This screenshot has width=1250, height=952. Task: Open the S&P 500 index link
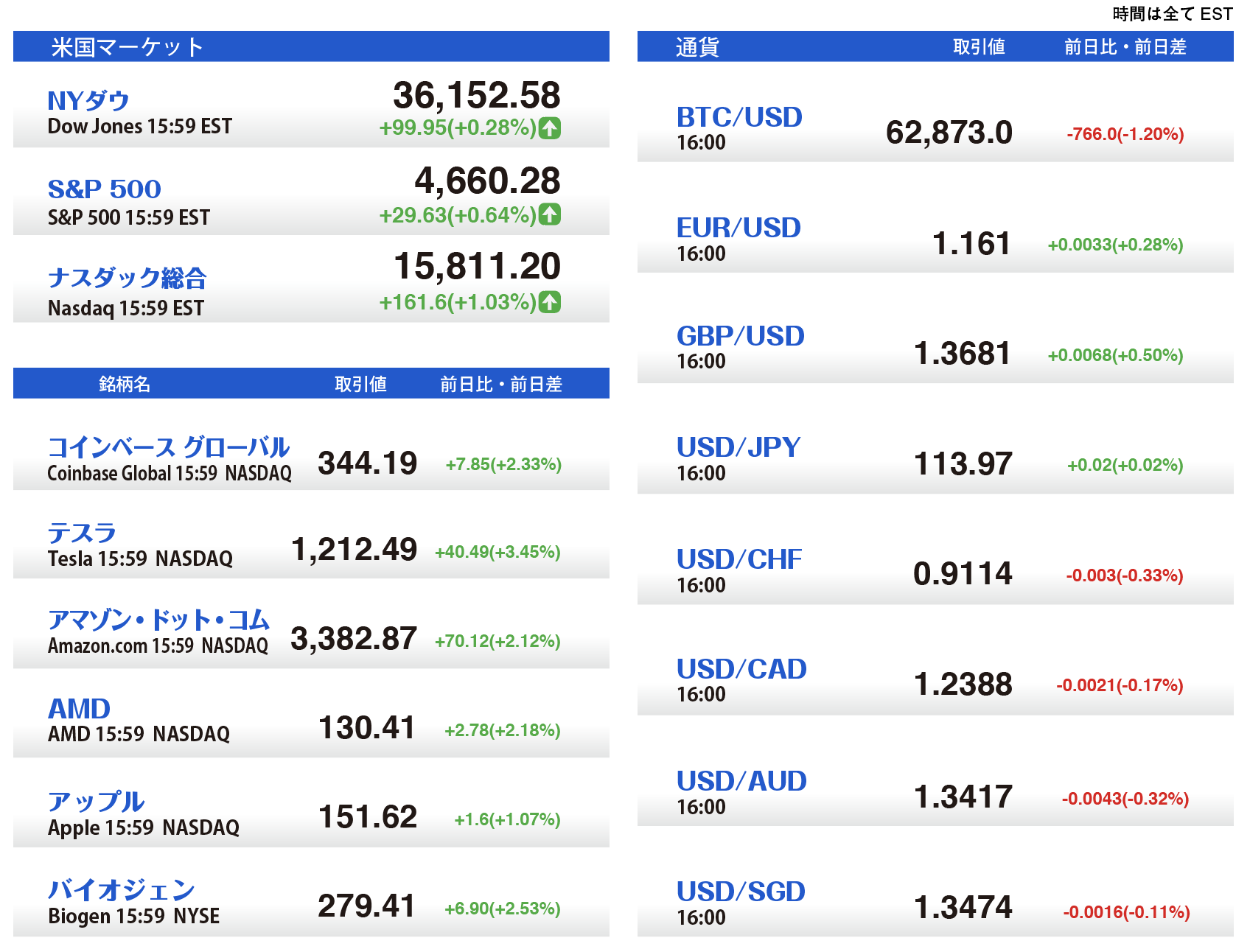pos(104,189)
